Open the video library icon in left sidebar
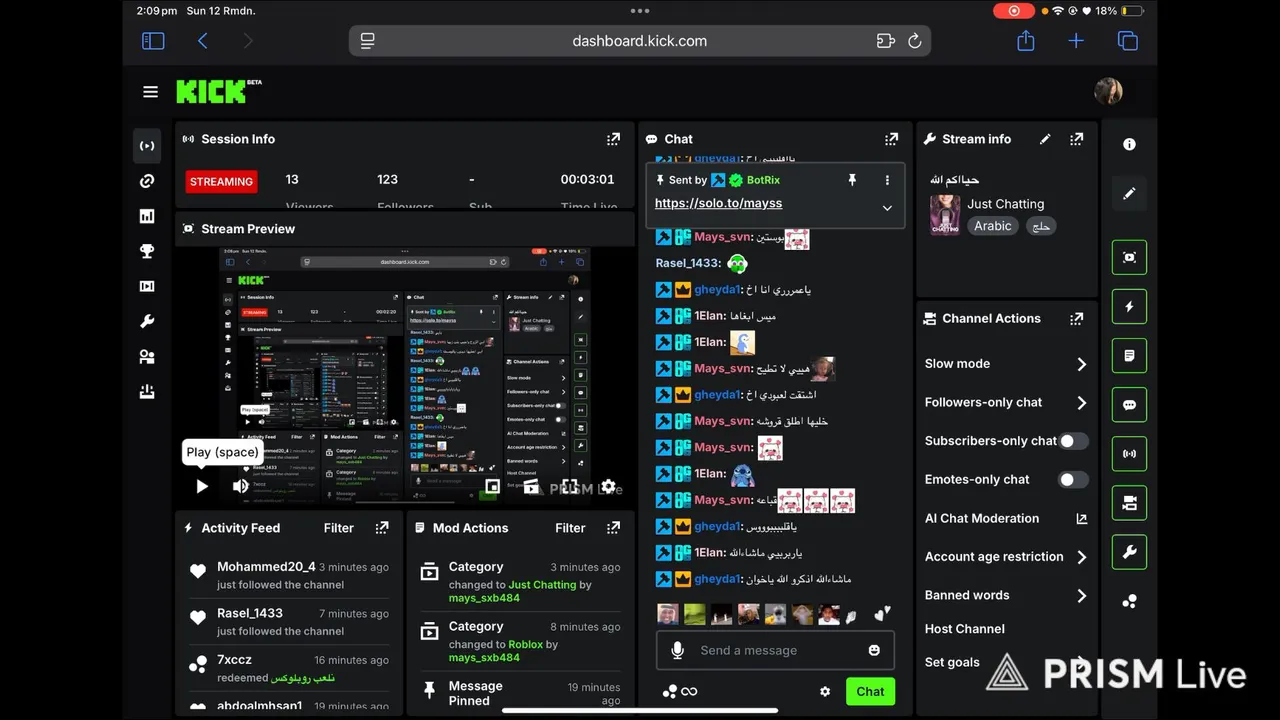 coord(147,286)
